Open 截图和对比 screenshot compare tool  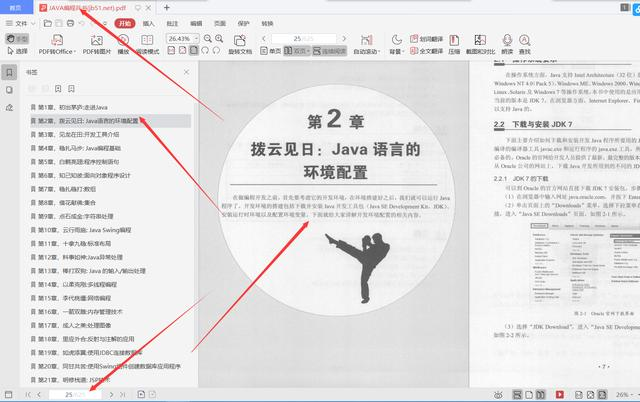point(480,44)
